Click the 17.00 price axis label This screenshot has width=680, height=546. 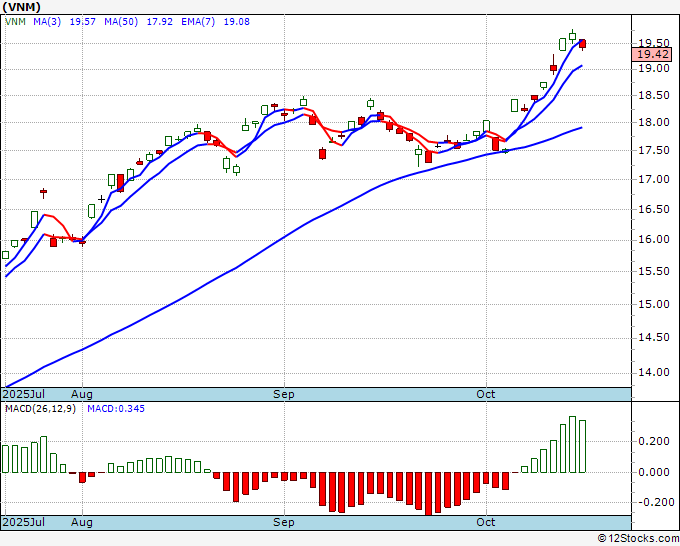(654, 179)
